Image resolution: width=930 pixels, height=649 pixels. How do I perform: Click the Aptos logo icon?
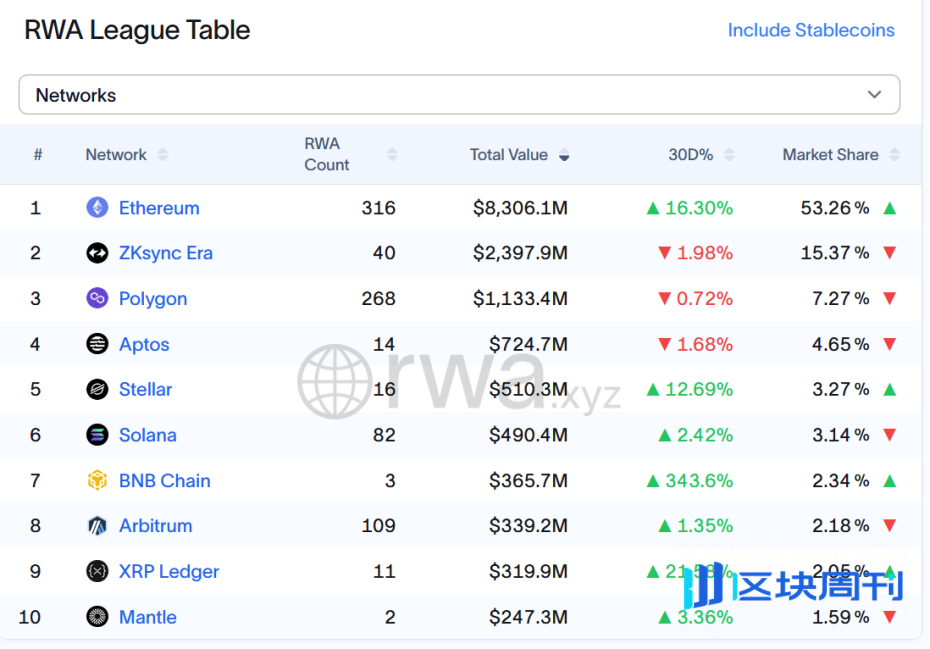[x=97, y=343]
